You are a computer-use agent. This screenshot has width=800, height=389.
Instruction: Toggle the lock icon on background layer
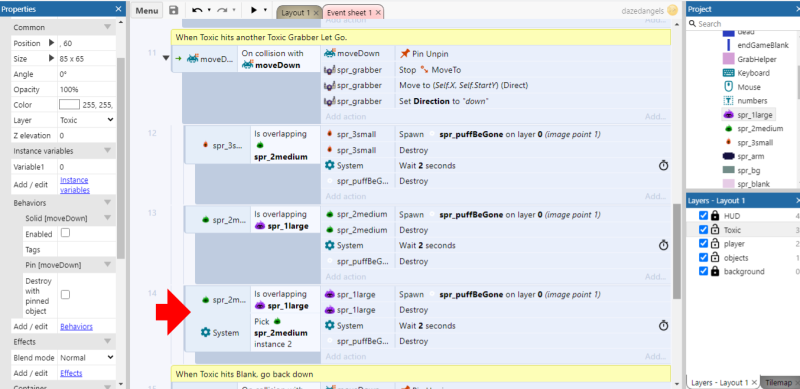[715, 271]
